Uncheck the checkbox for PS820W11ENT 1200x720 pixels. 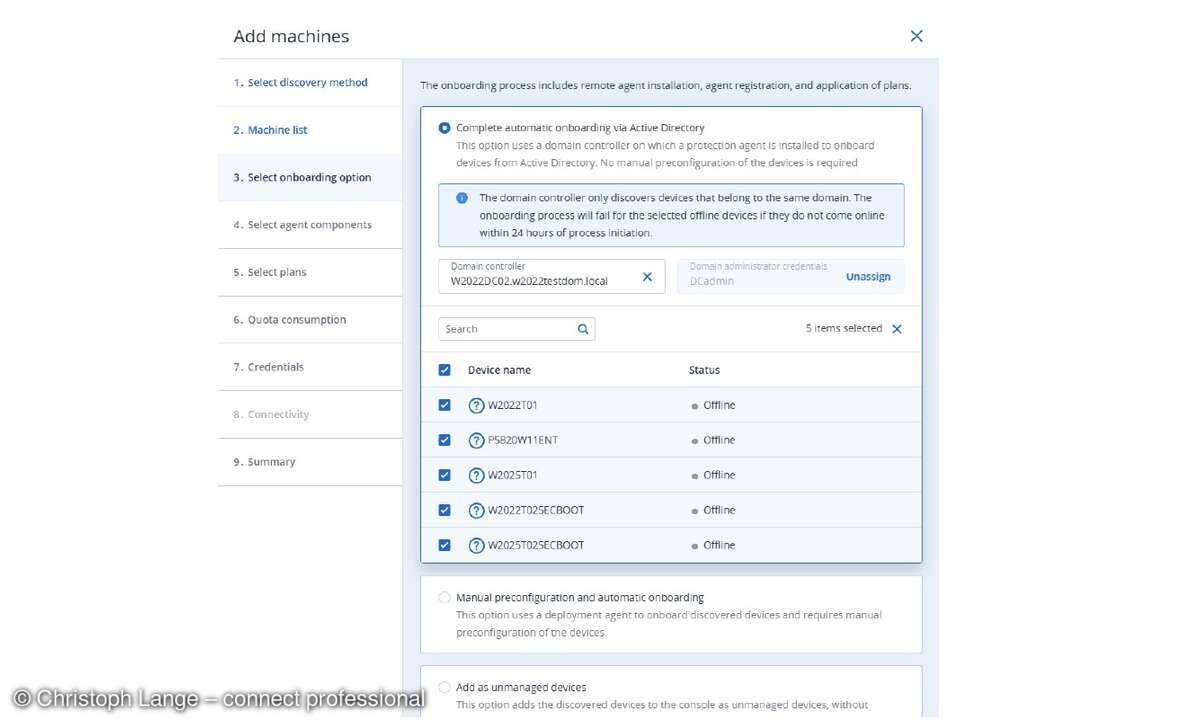click(444, 440)
